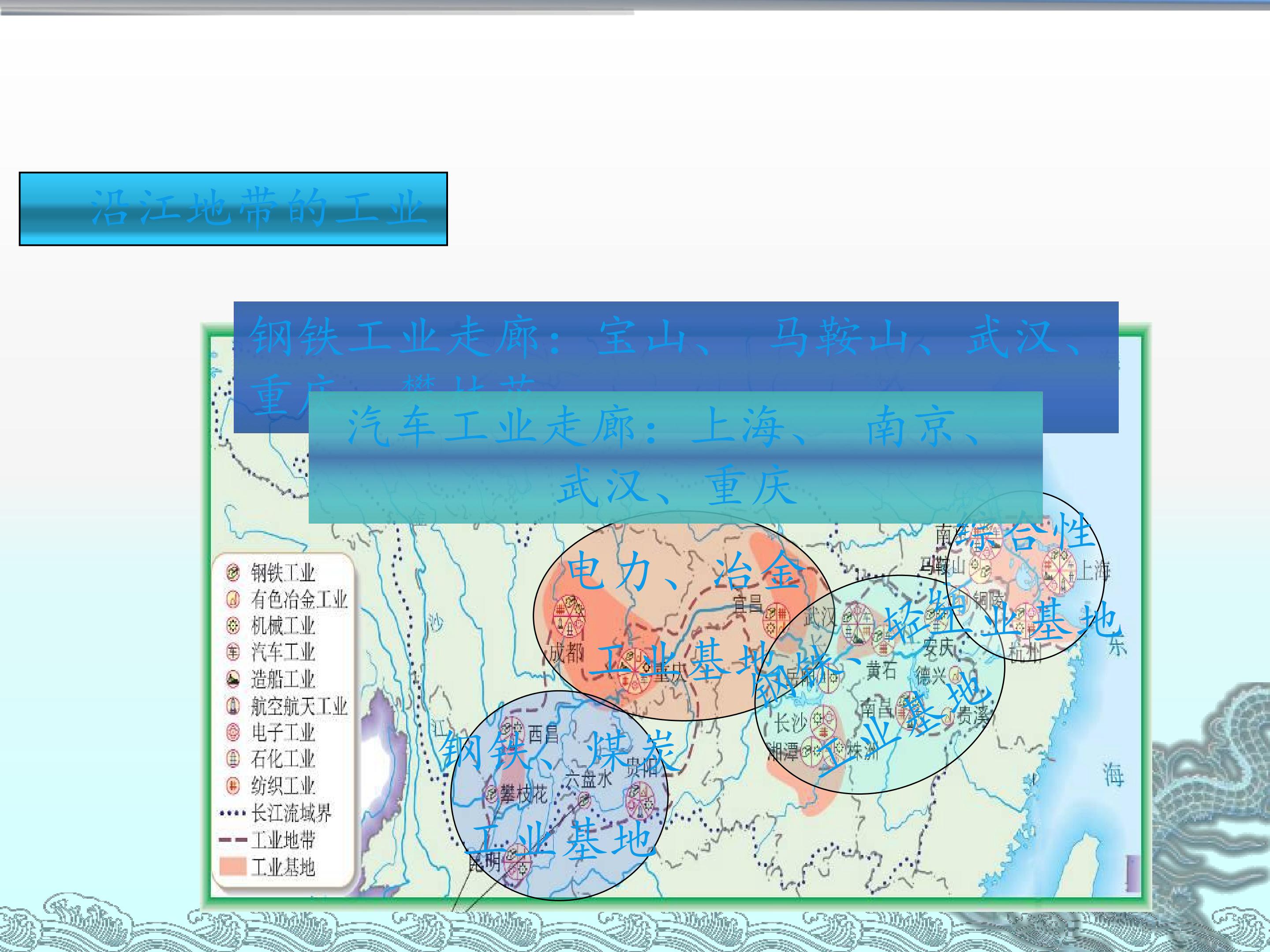The height and width of the screenshot is (952, 1270).
Task: Select the 工业地带 dashed line sample
Action: [x=232, y=840]
